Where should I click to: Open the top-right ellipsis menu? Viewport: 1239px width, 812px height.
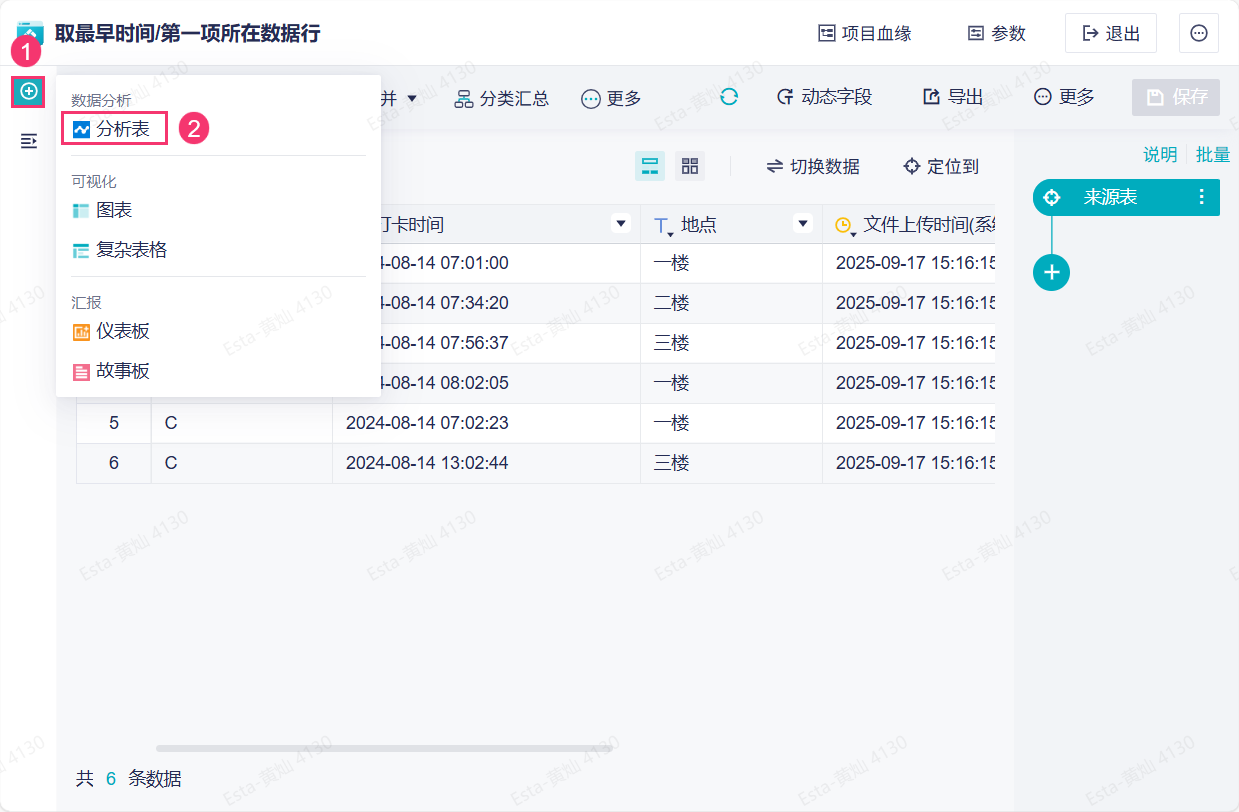(x=1199, y=33)
